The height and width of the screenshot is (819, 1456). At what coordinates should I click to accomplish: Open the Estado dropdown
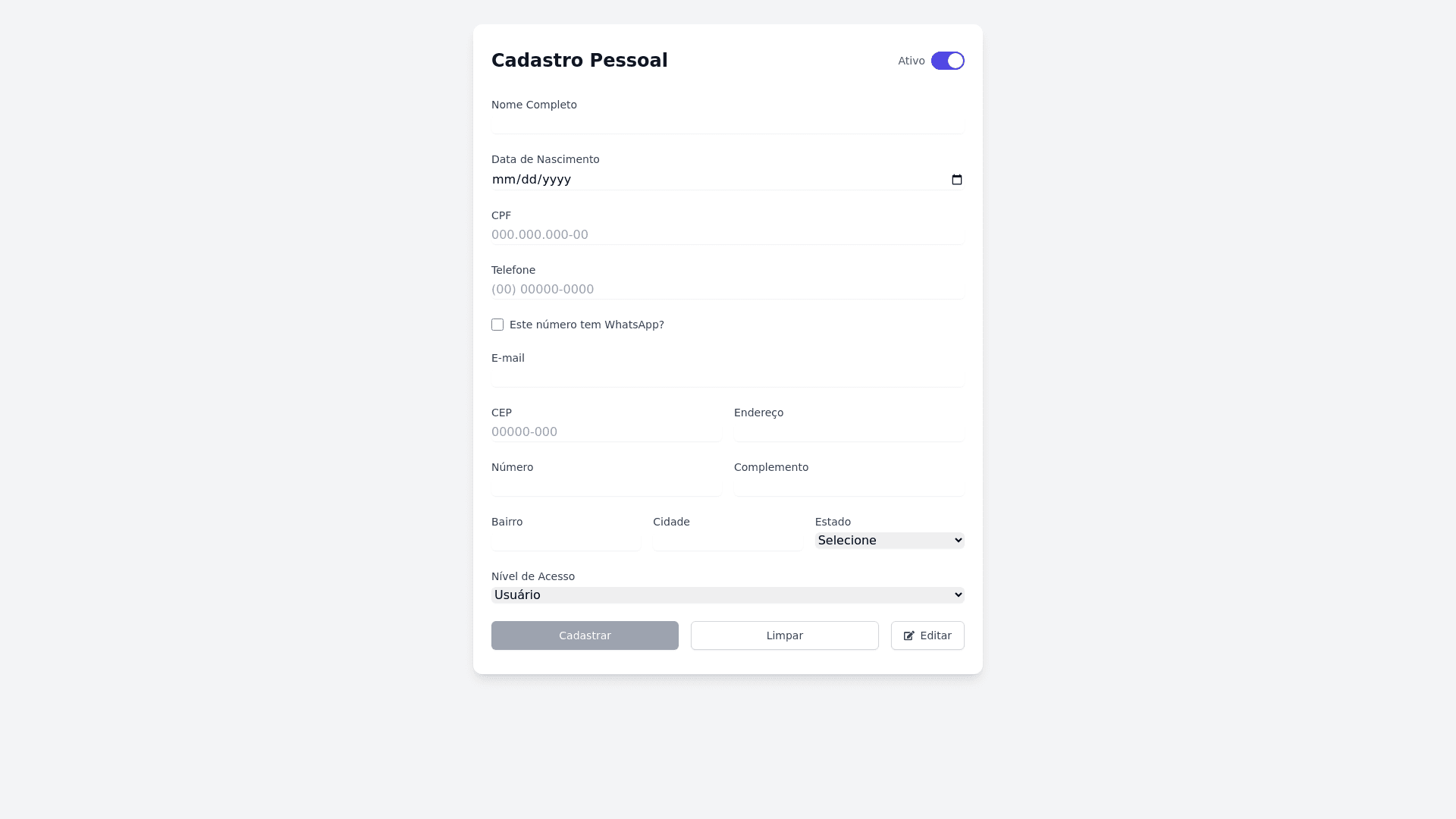pyautogui.click(x=889, y=541)
